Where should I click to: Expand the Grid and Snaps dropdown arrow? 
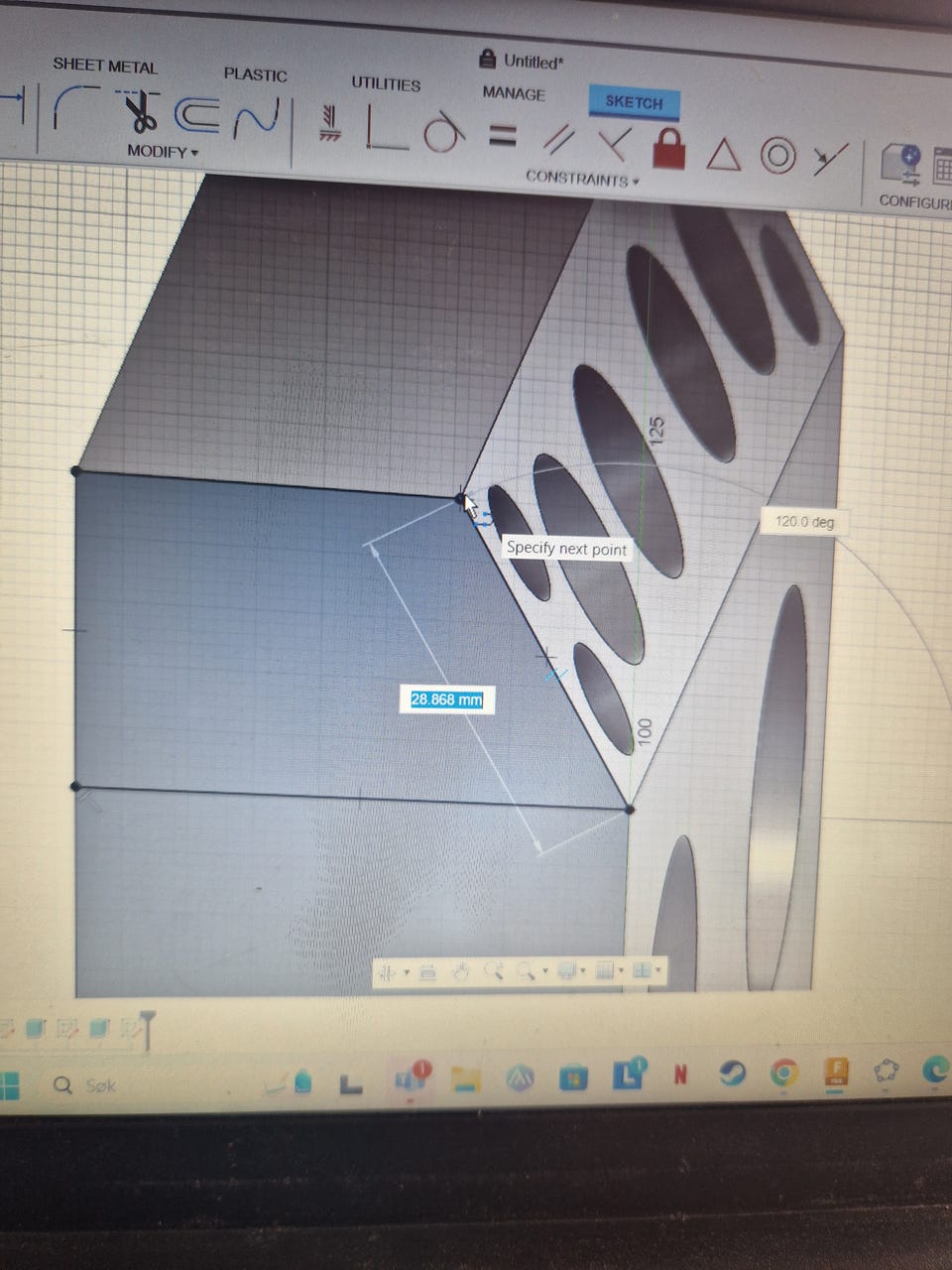coord(621,970)
